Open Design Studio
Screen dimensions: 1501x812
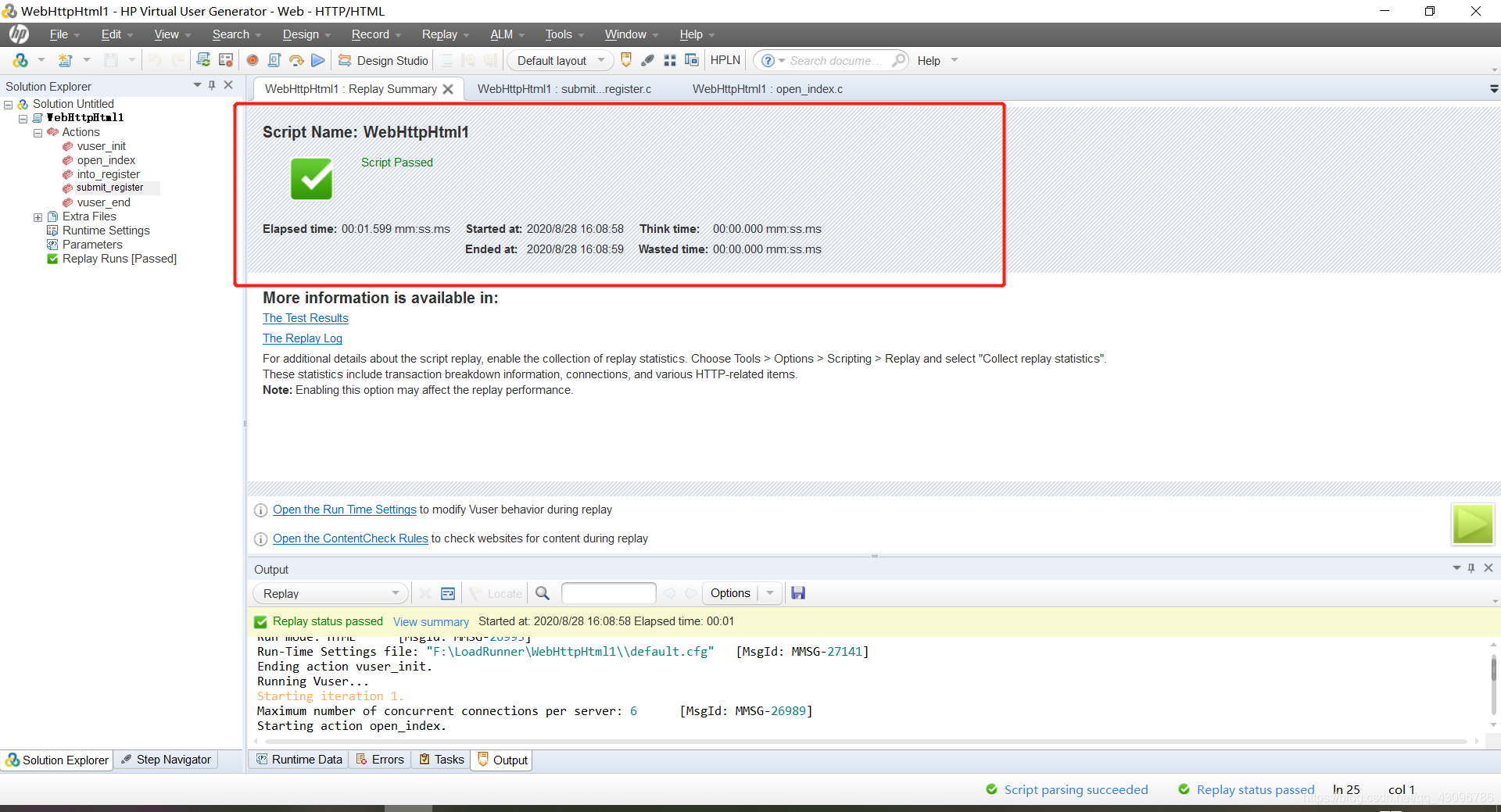383,60
